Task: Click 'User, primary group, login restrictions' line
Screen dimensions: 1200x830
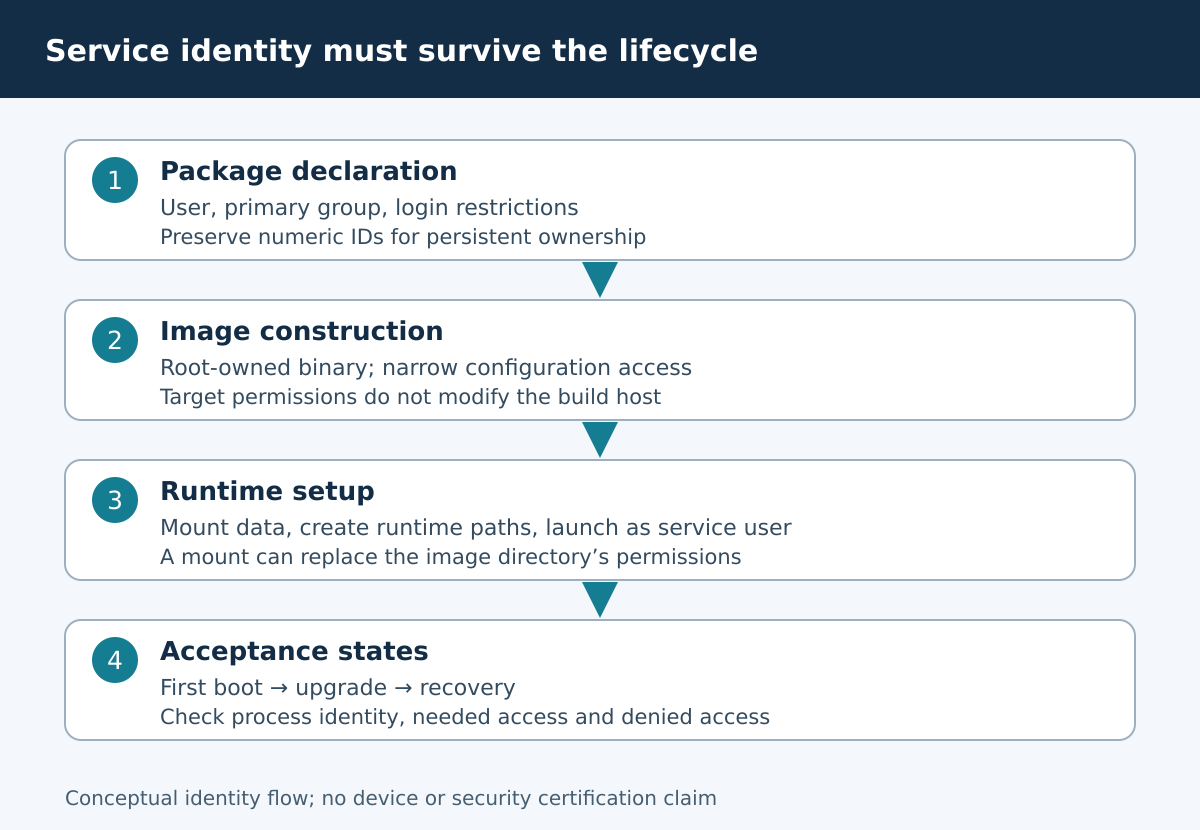Action: click(369, 208)
